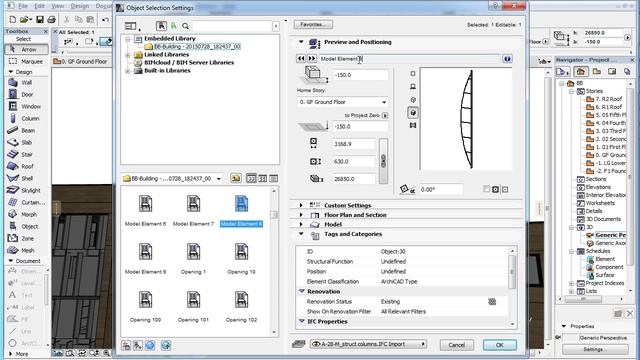Toggle the dimension chain link icon
The height and width of the screenshot is (360, 640).
pyautogui.click(x=383, y=161)
